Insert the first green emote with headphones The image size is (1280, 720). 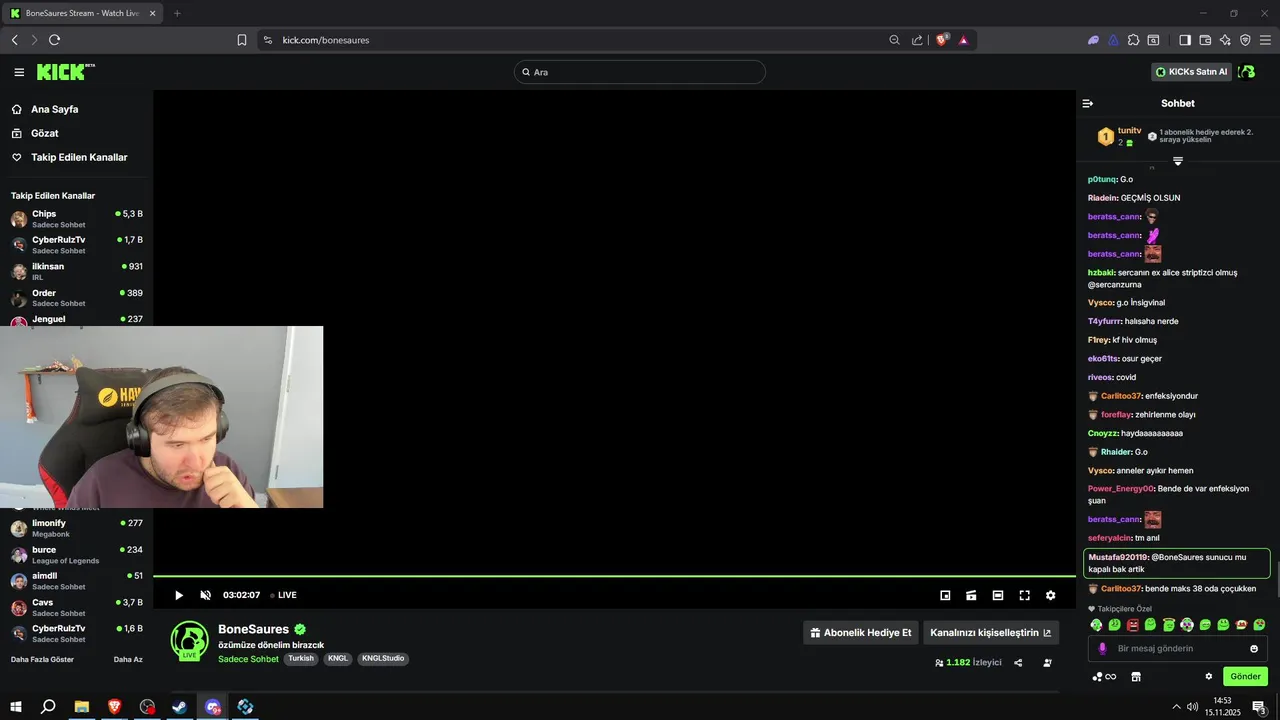point(1096,625)
